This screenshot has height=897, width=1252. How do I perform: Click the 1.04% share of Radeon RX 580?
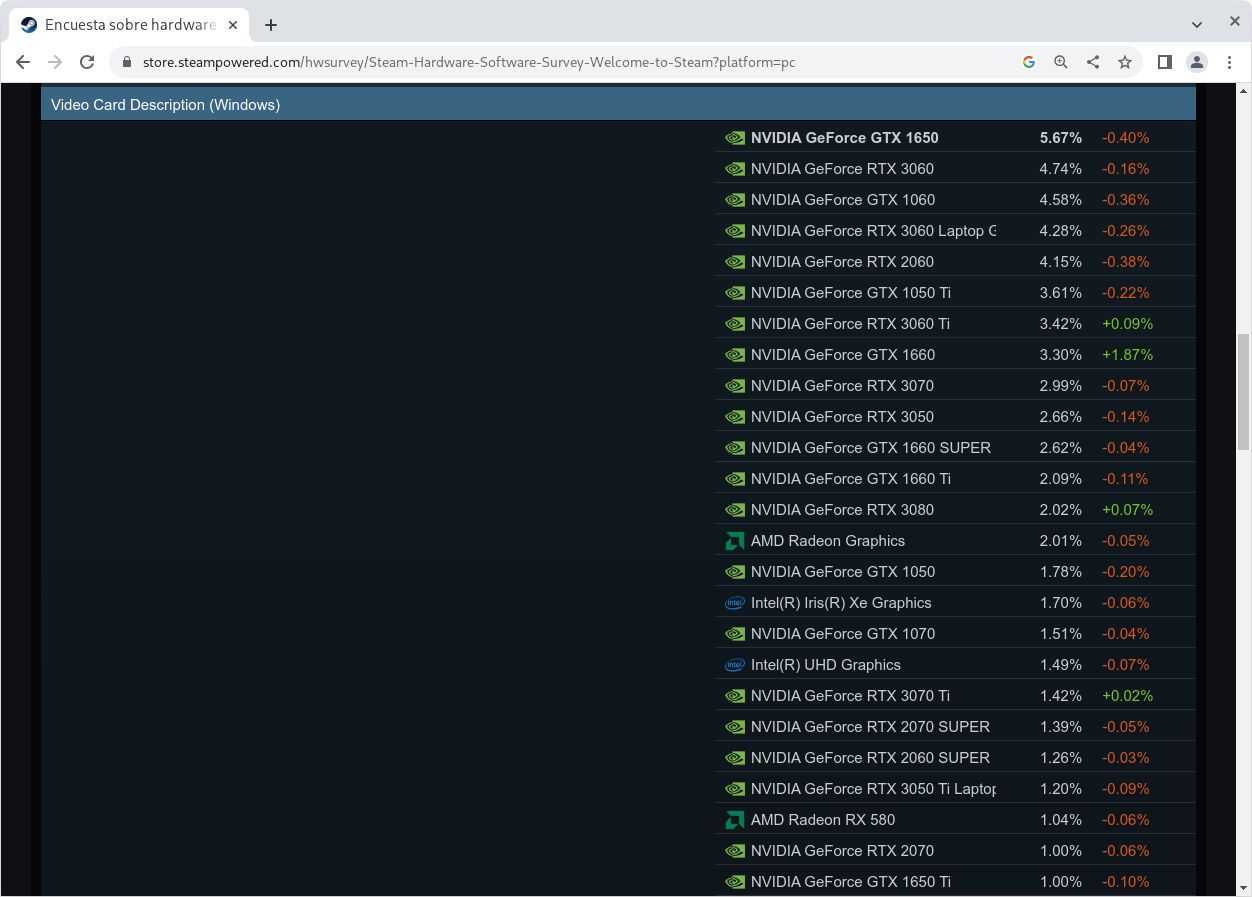pyautogui.click(x=1061, y=820)
